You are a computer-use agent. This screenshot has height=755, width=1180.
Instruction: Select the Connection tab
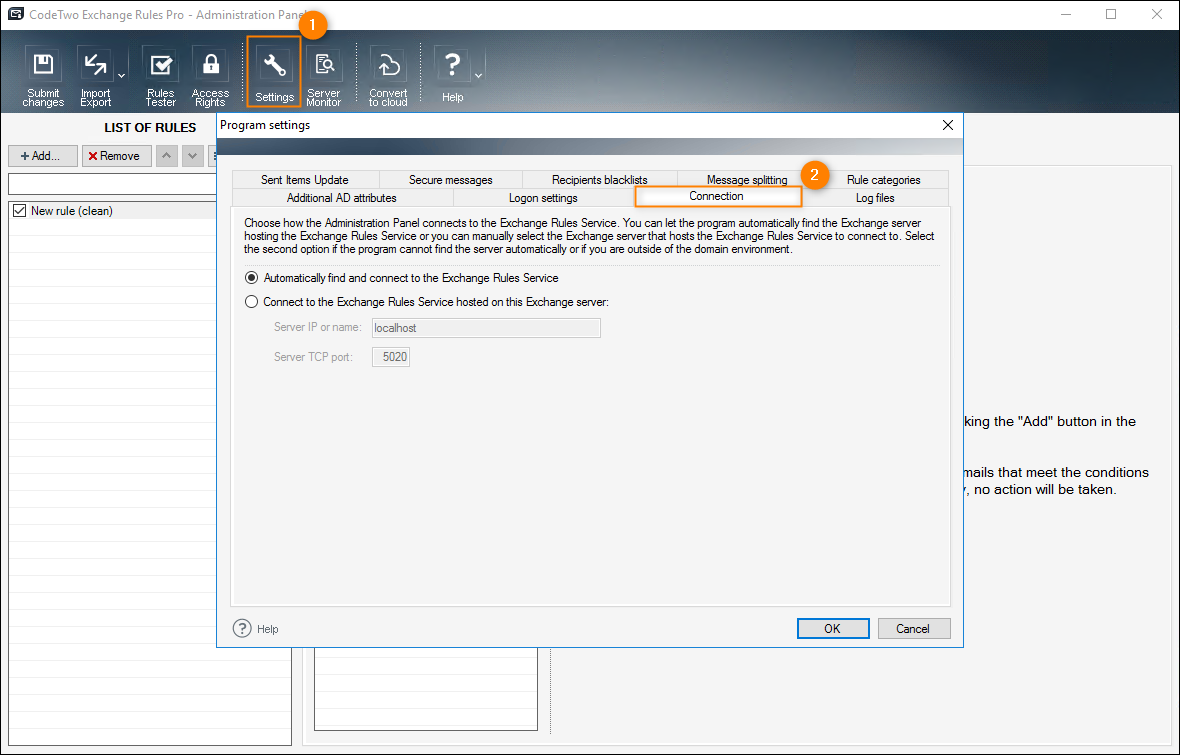718,196
